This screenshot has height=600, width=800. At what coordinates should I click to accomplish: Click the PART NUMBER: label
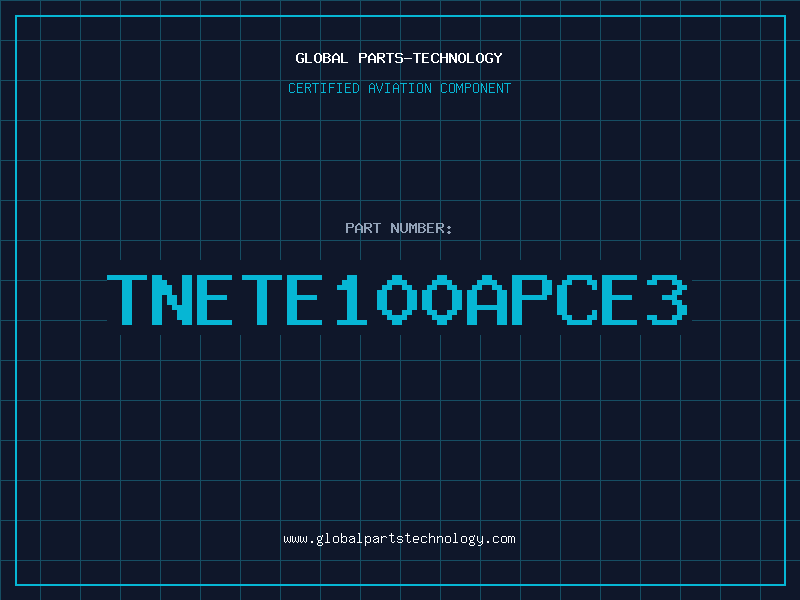tap(399, 229)
